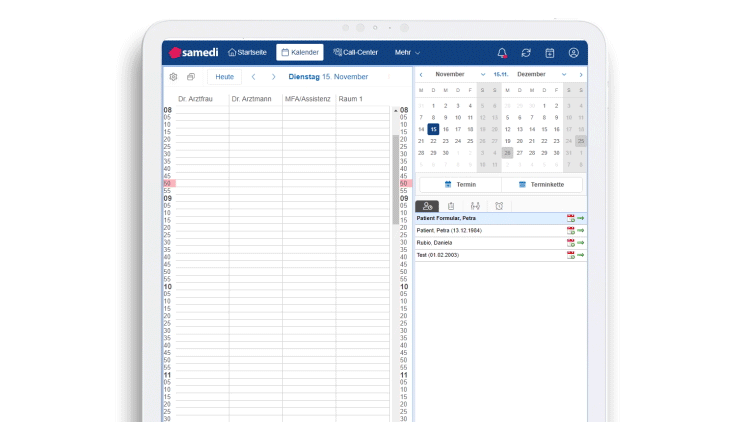The width and height of the screenshot is (750, 422).
Task: Select November 30 in mini calendar
Action: point(445,153)
